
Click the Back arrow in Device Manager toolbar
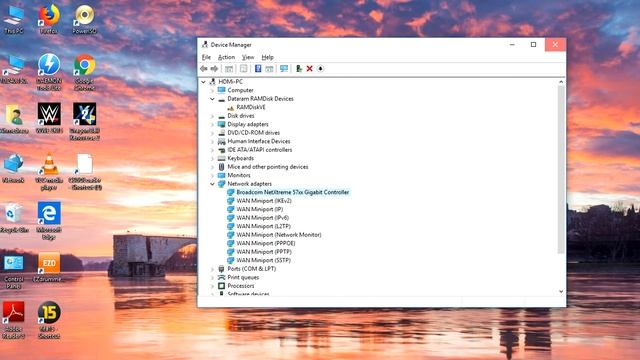[x=204, y=69]
